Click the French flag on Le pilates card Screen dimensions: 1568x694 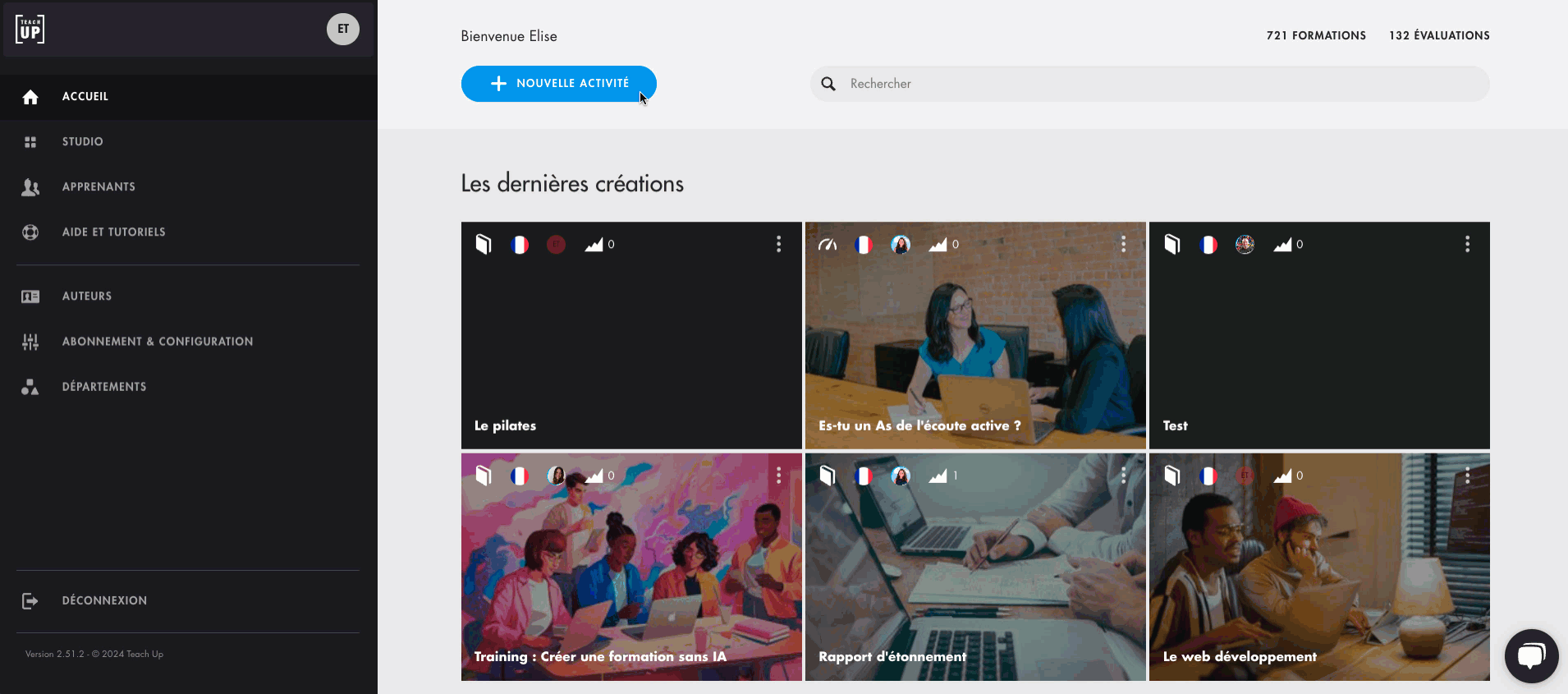[520, 245]
